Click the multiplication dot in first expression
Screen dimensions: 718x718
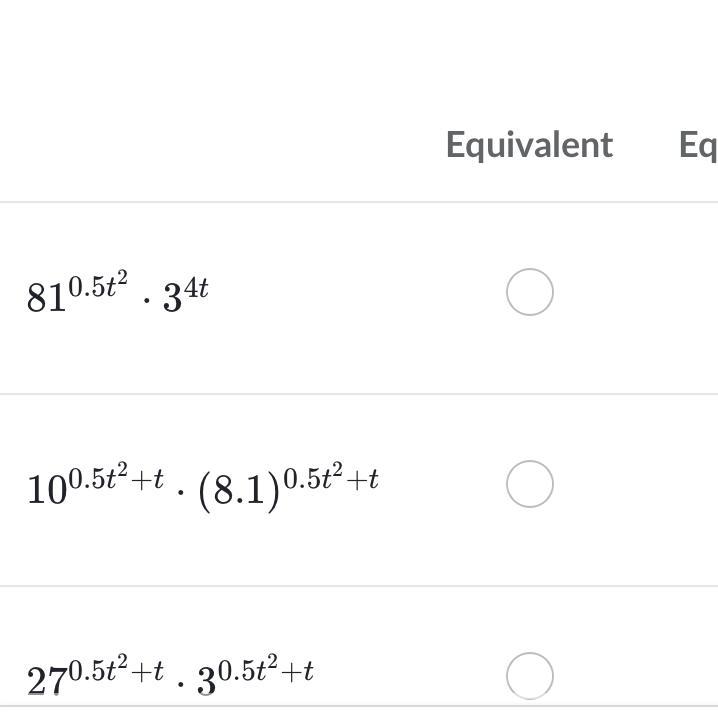(x=146, y=300)
